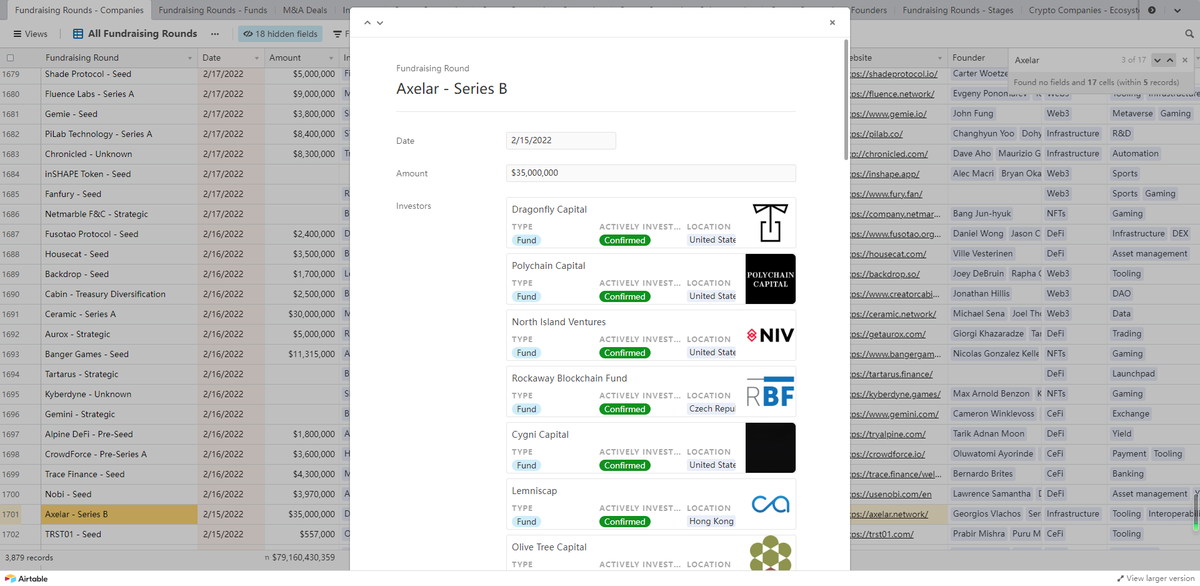
Task: Open the Cygni Capital investor card
Action: [651, 448]
